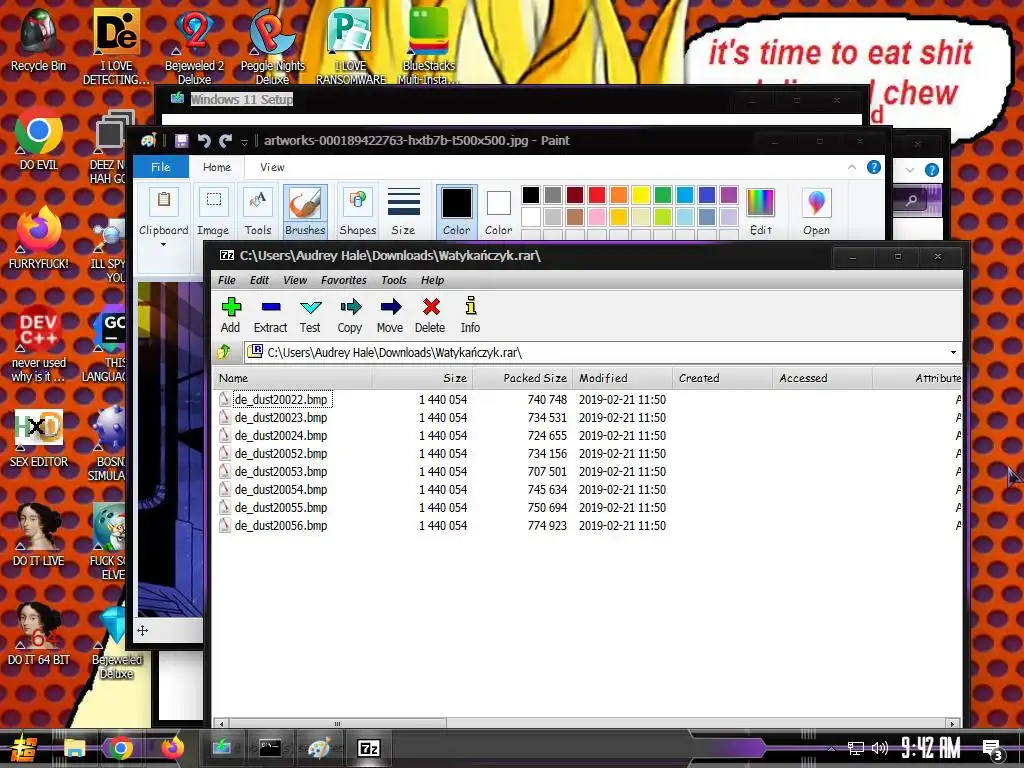This screenshot has width=1024, height=768.
Task: Pick the yellow swatch in Paint palette
Action: [641, 195]
